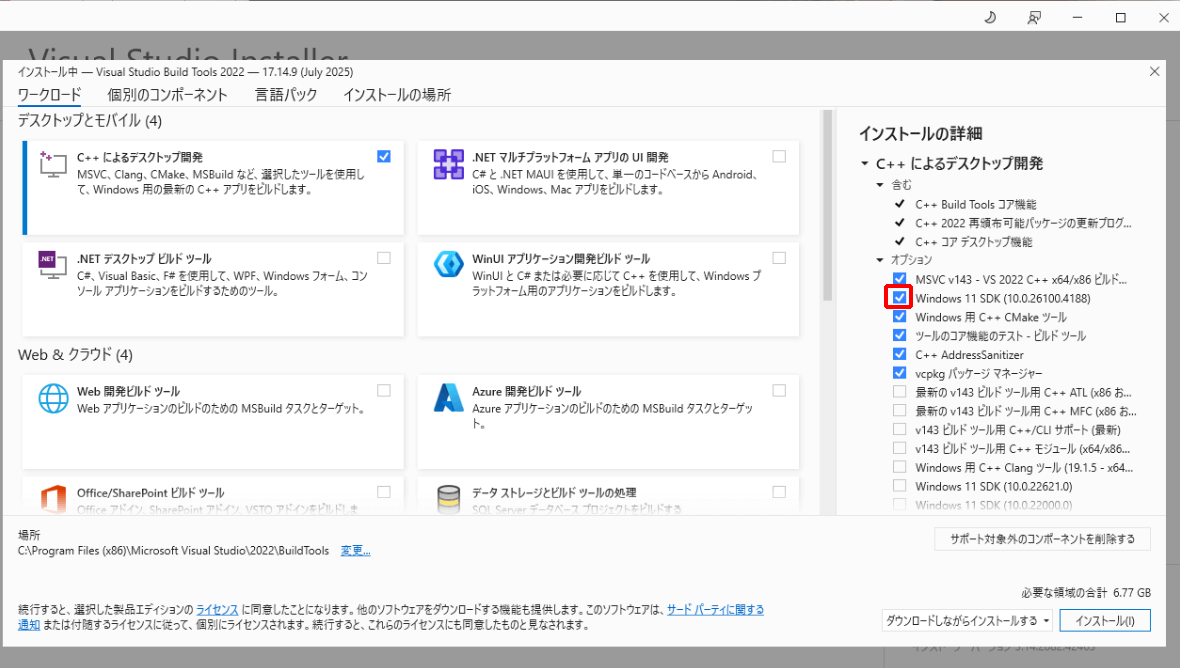Click the .NET MAUI multi-platform workload icon
Screen dimensions: 1180x668
pos(449,164)
